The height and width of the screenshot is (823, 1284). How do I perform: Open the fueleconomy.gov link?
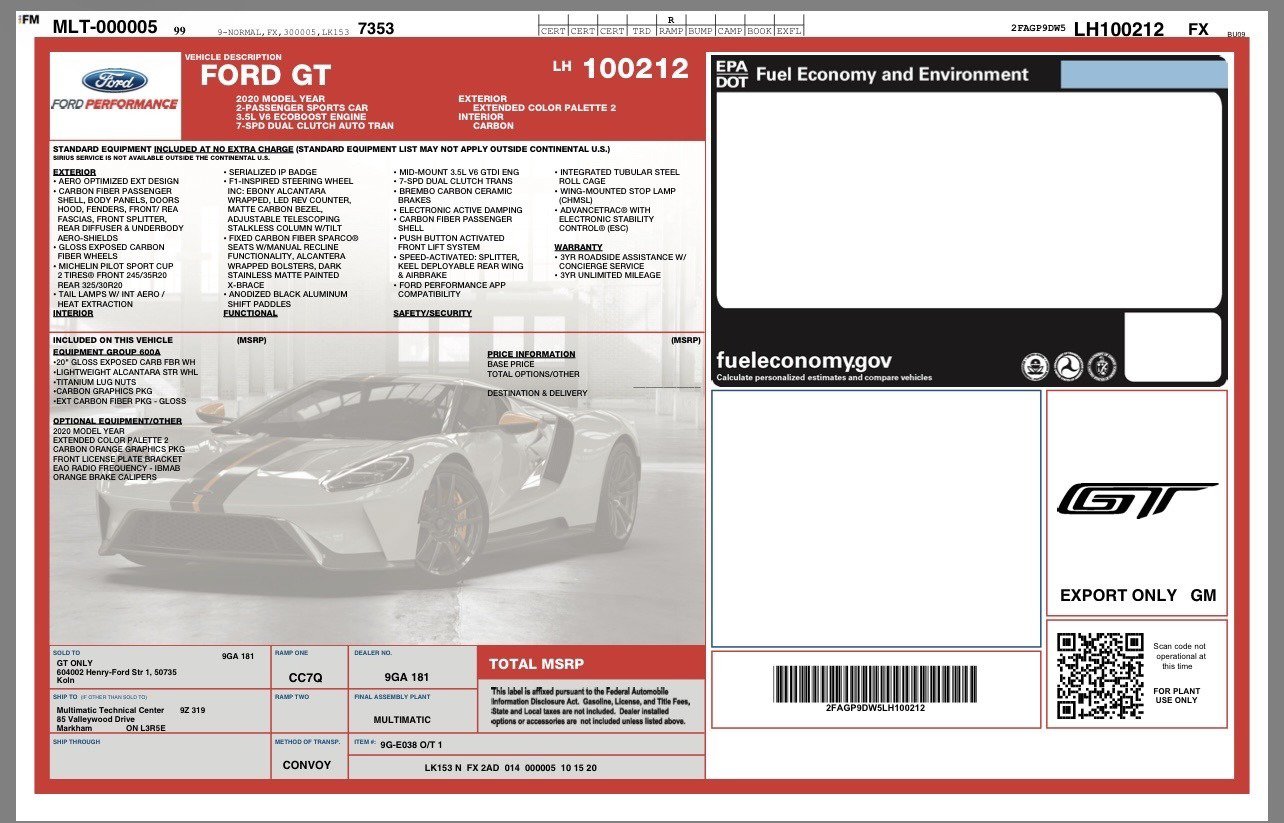(x=804, y=361)
